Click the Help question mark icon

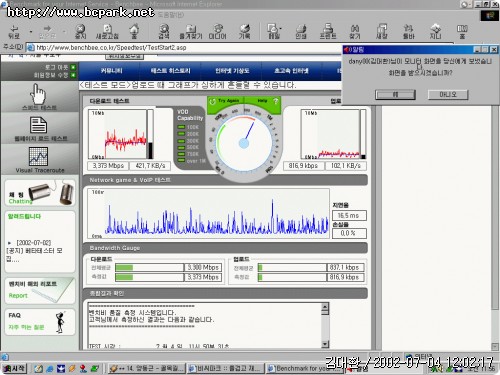click(x=276, y=101)
